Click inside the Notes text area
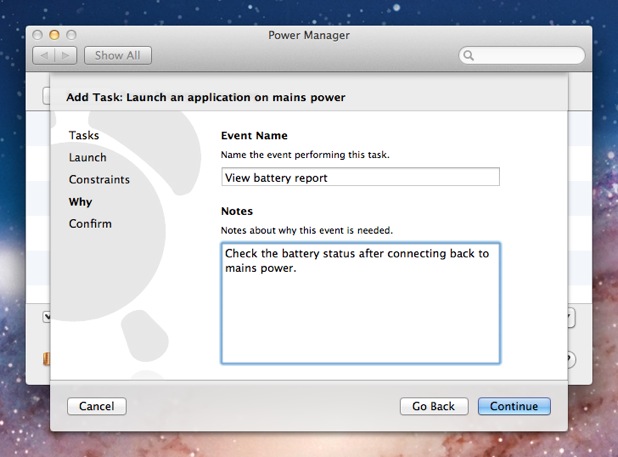This screenshot has width=618, height=457. 360,303
